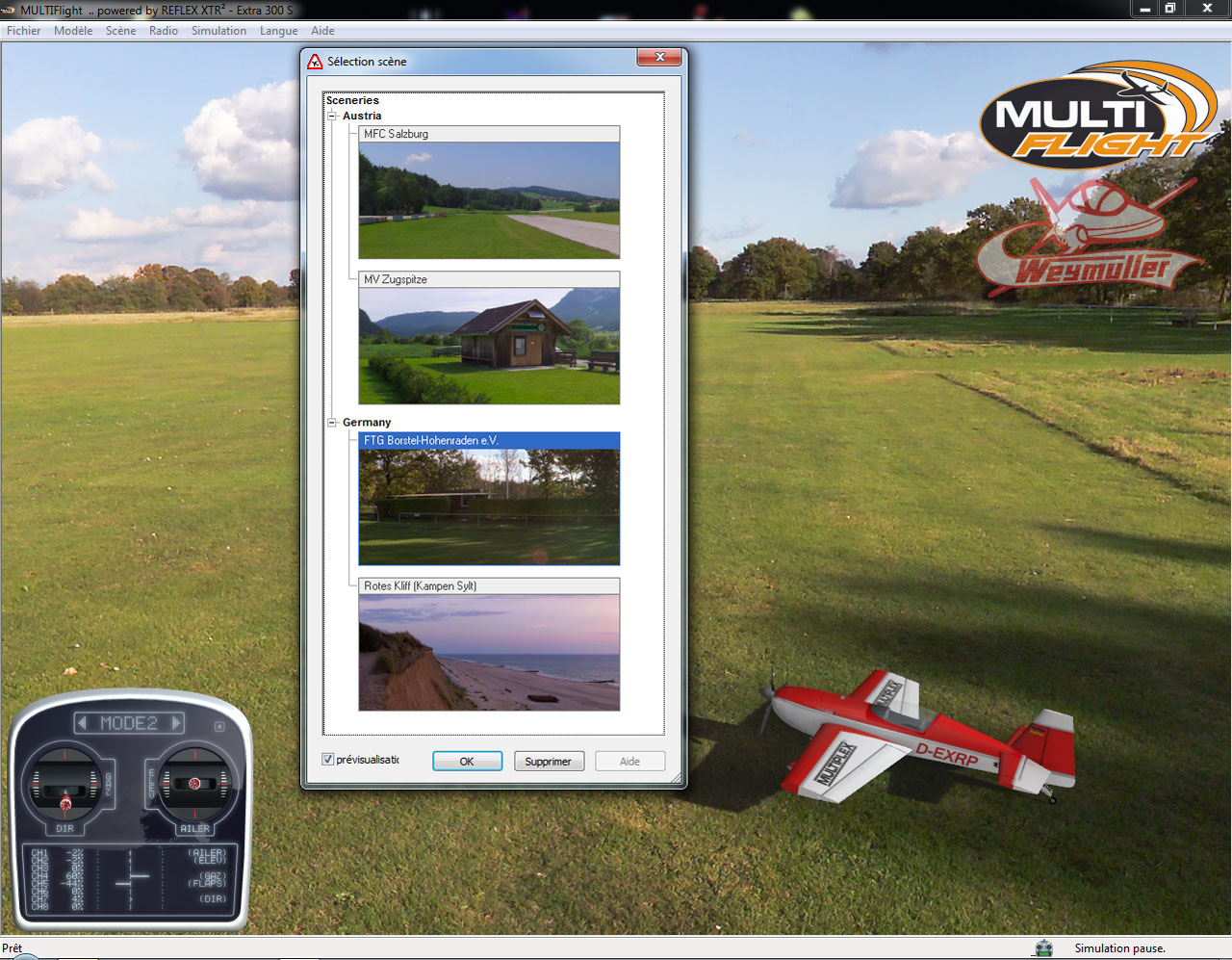Open the Fichier menu
Viewport: 1232px width, 960px height.
(24, 31)
